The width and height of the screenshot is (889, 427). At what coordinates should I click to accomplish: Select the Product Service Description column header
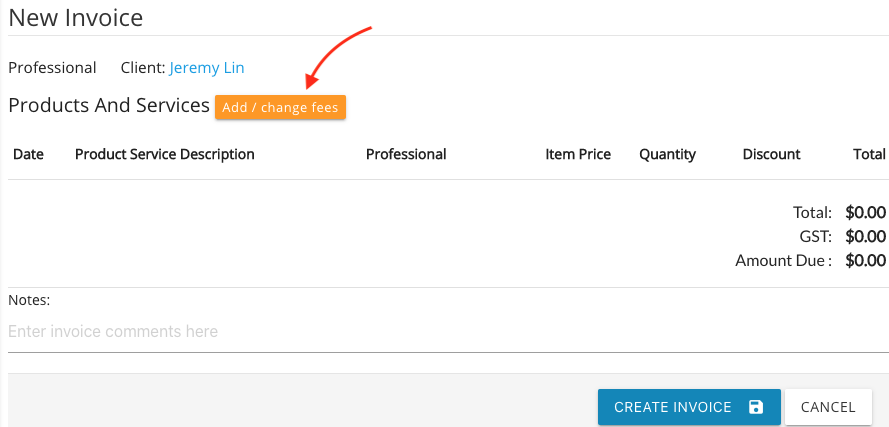[164, 154]
